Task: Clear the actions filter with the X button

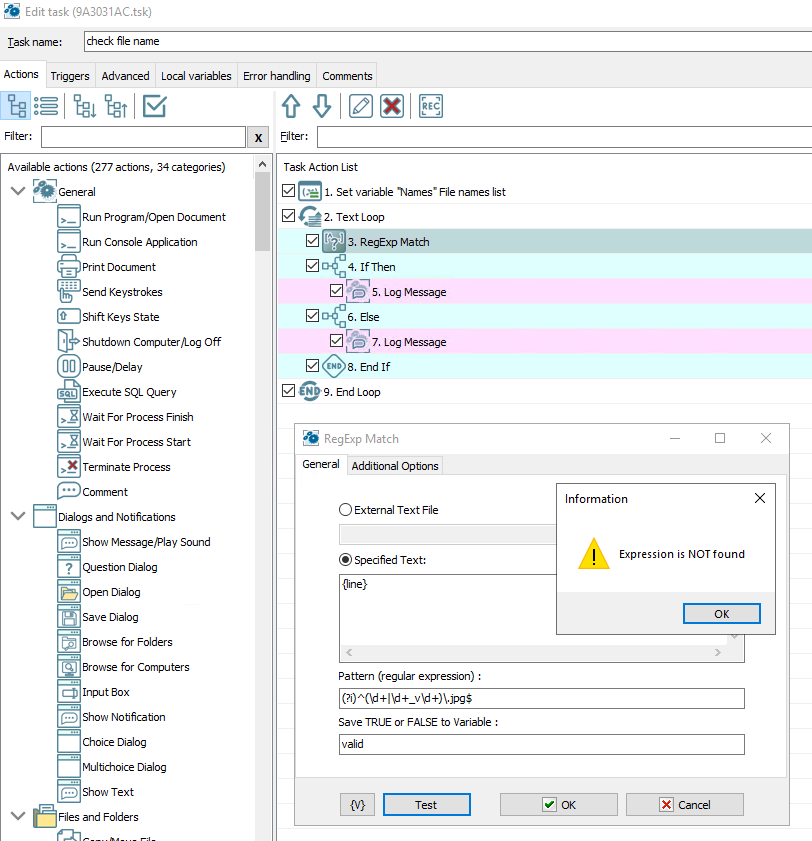Action: (x=258, y=135)
